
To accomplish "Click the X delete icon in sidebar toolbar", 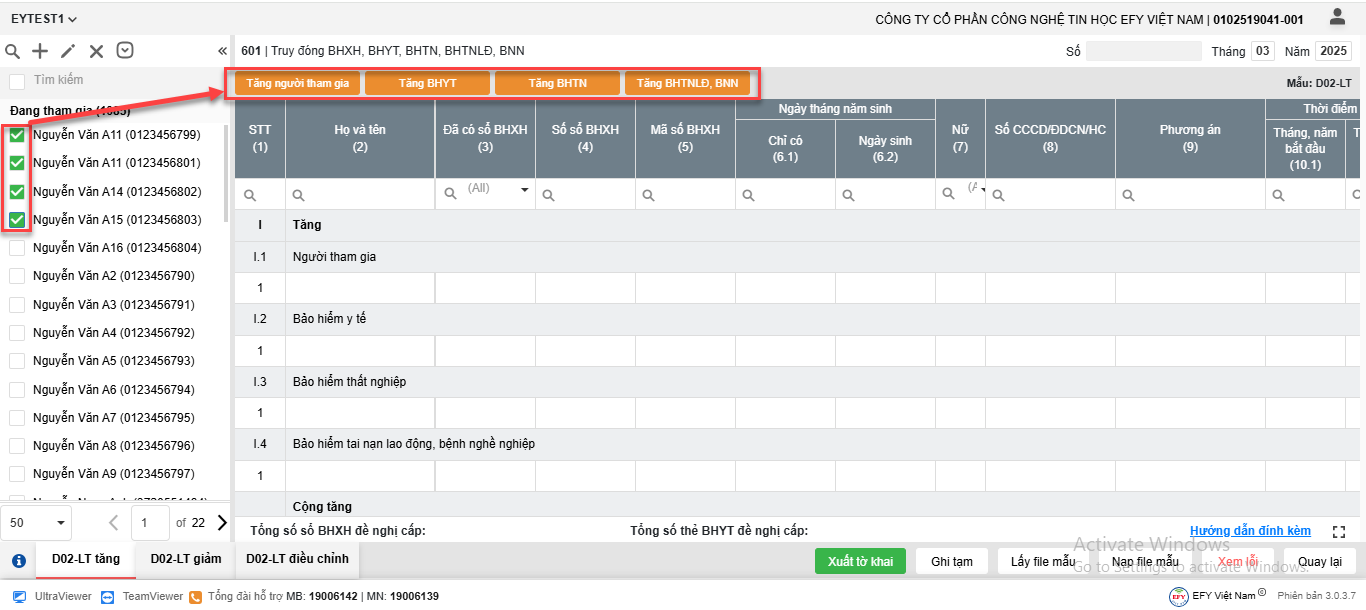I will pyautogui.click(x=96, y=51).
